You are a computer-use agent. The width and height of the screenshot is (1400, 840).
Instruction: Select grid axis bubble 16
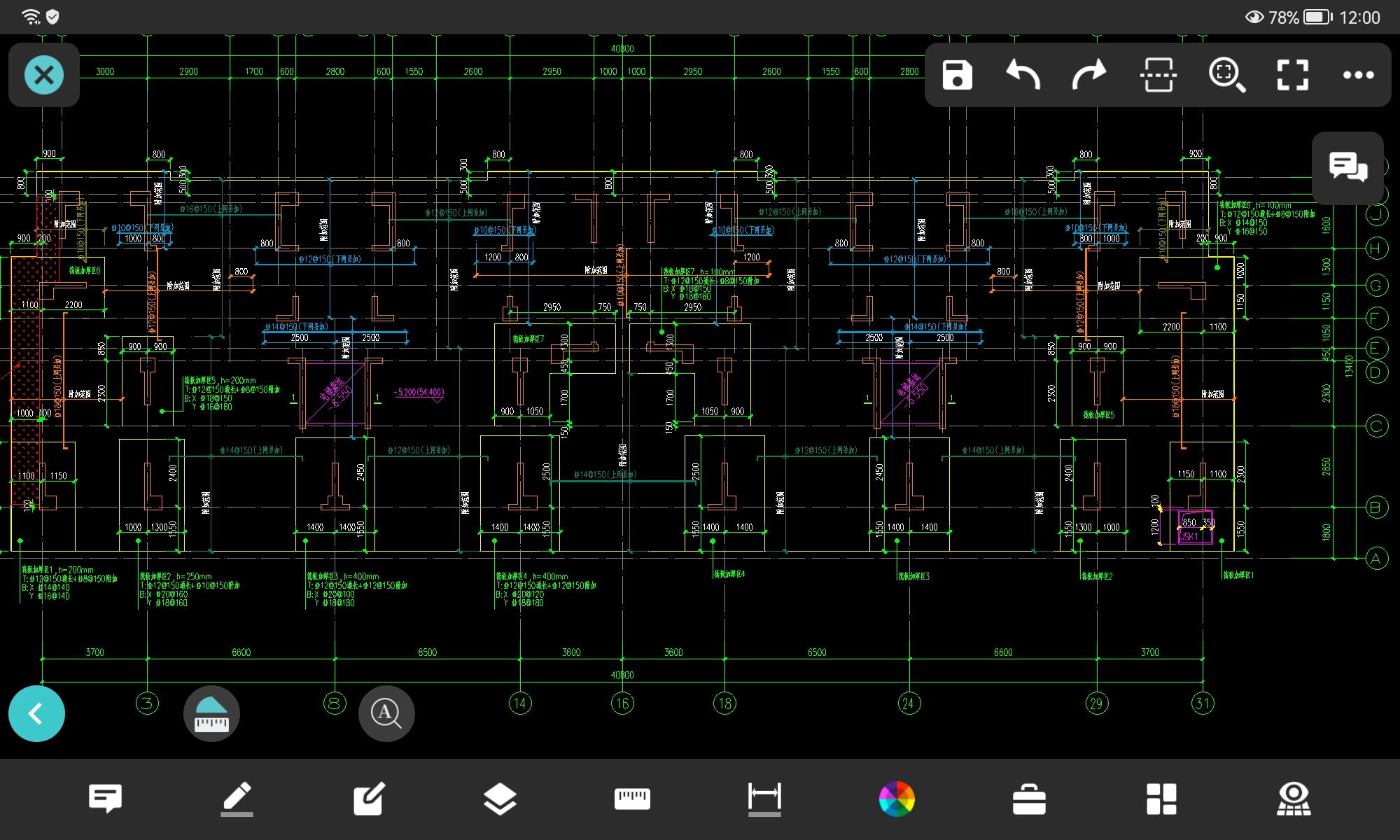[622, 703]
